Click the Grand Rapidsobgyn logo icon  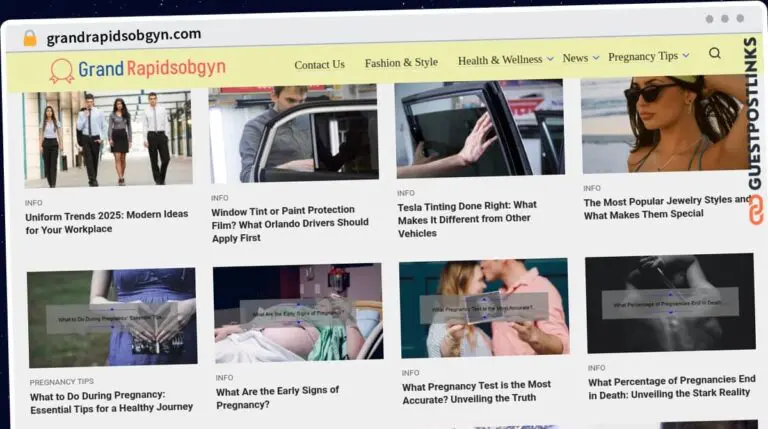[62, 71]
